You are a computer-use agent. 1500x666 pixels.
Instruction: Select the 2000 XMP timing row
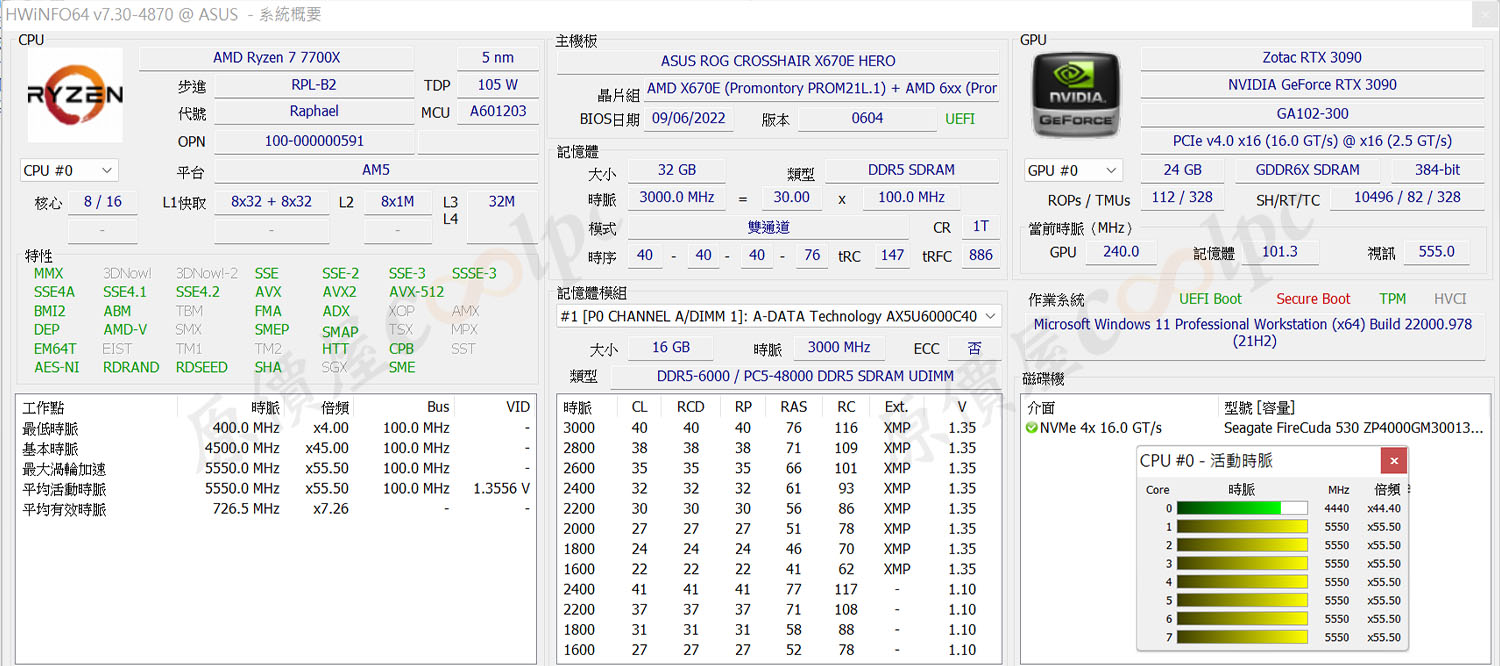pyautogui.click(x=779, y=529)
